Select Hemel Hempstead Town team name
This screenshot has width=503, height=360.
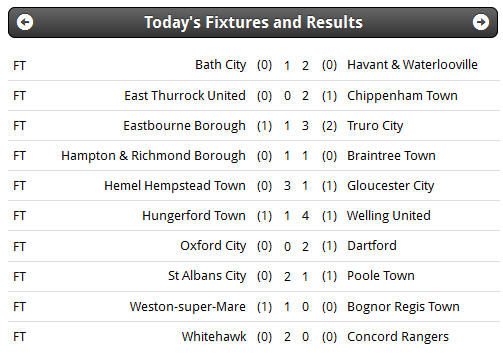[175, 186]
